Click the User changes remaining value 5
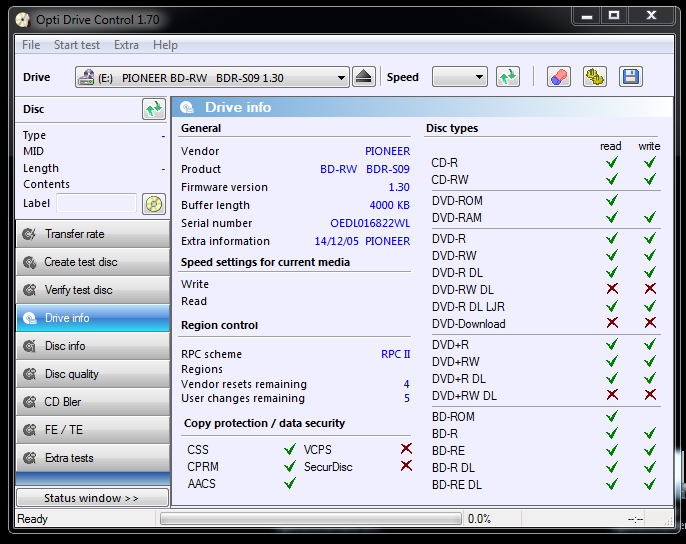This screenshot has height=544, width=686. click(x=406, y=398)
